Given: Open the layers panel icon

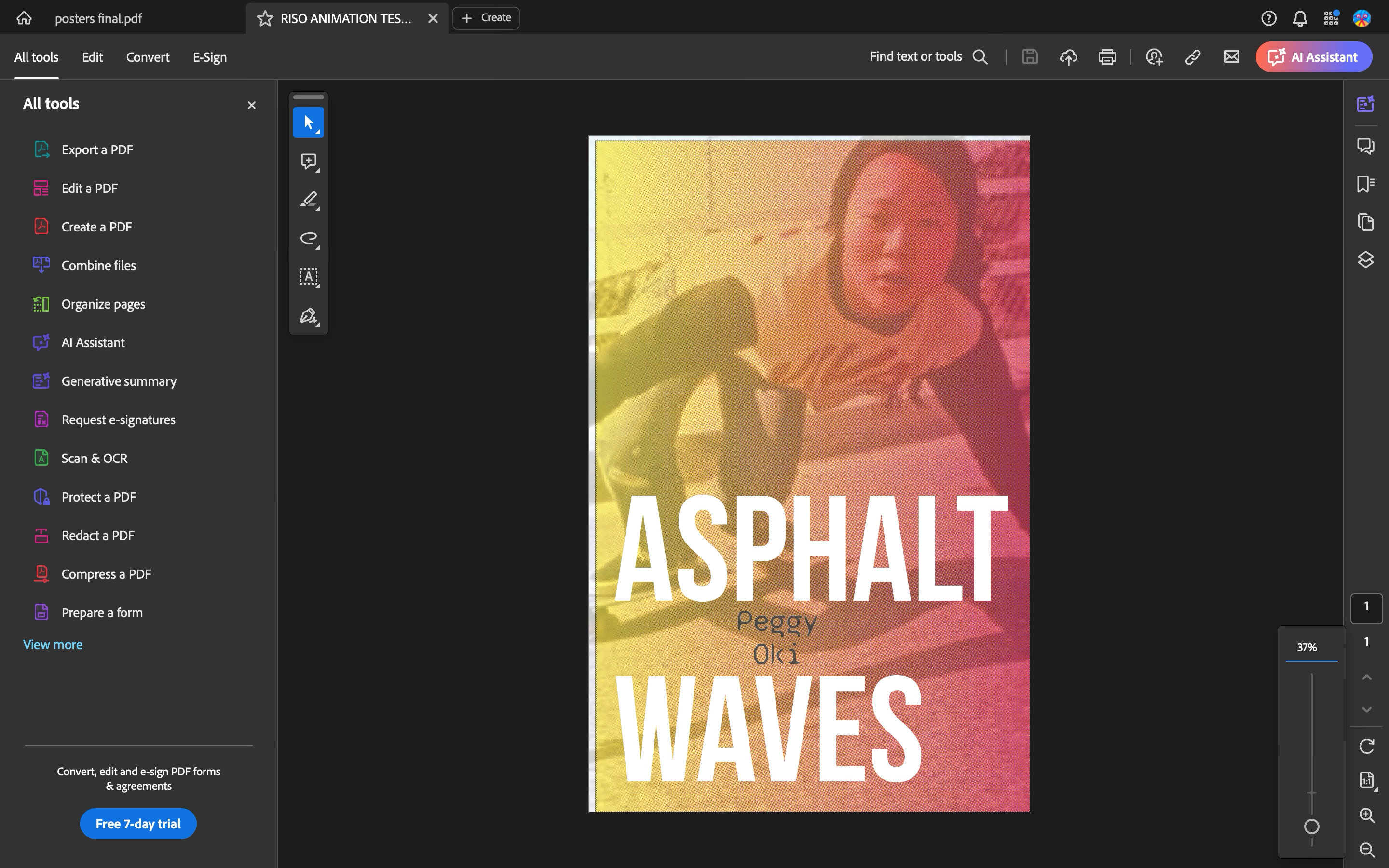Looking at the screenshot, I should pyautogui.click(x=1365, y=260).
